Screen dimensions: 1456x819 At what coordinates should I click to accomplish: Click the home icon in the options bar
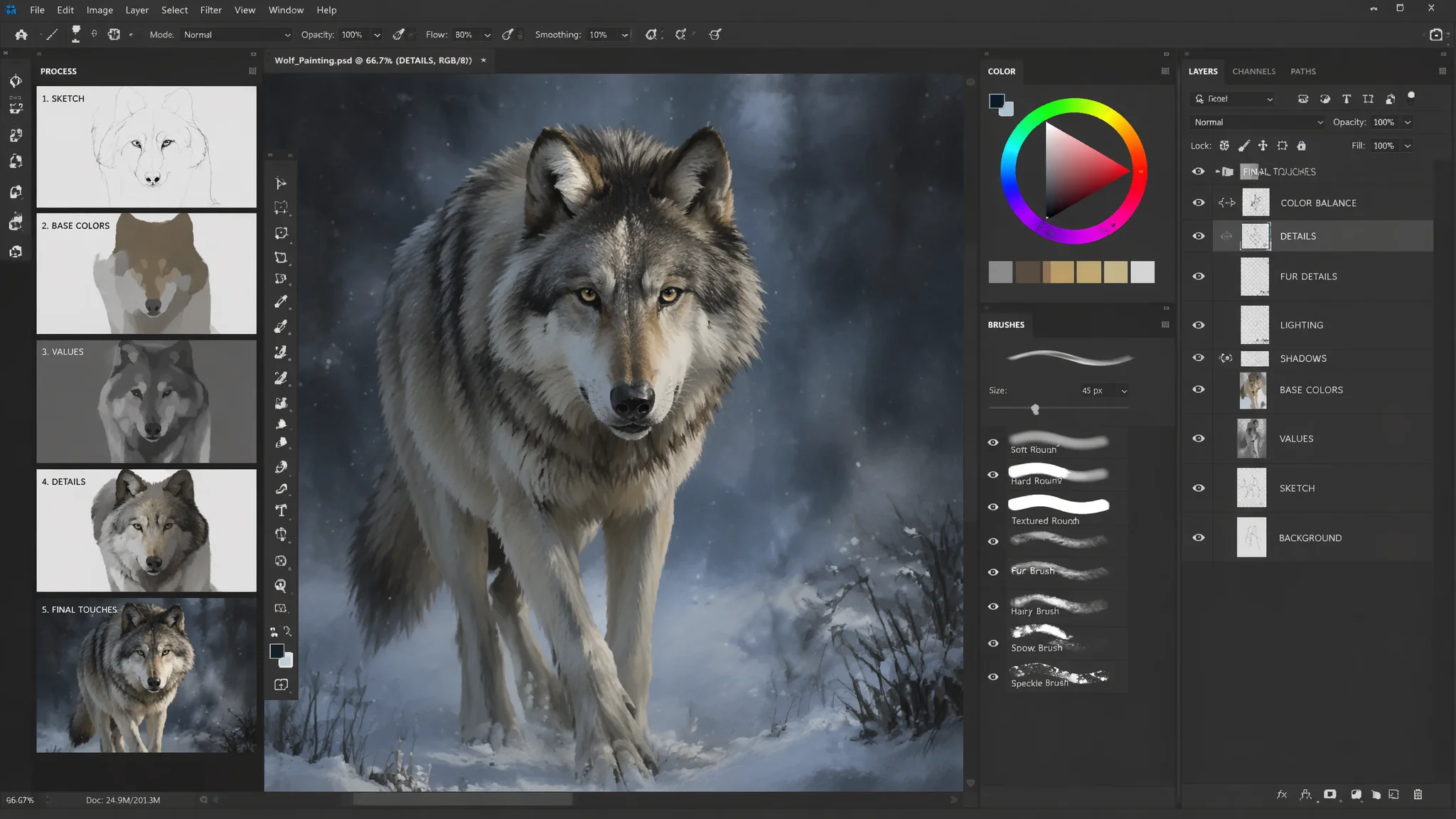[21, 34]
